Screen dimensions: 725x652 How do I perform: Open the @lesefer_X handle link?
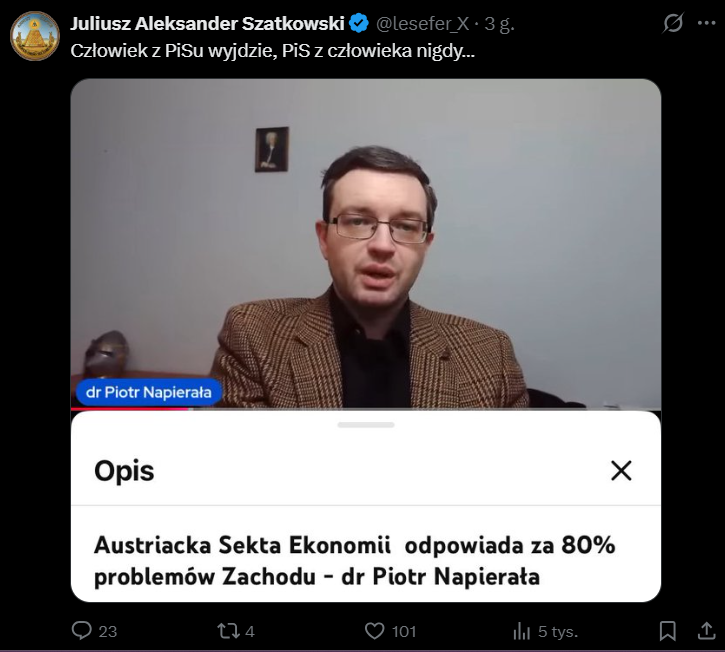pyautogui.click(x=423, y=24)
